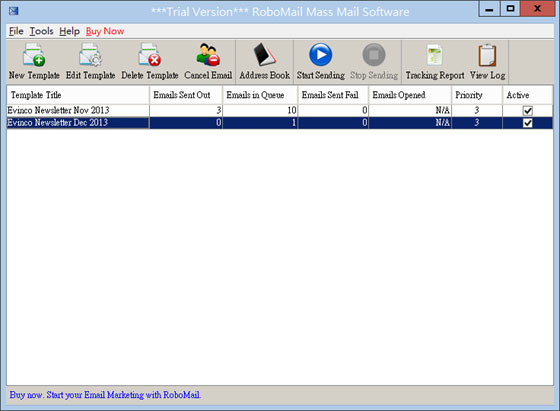Toggle Active checkbox for Nov 2013 newsletter
Viewport: 560px width, 411px height.
click(528, 111)
